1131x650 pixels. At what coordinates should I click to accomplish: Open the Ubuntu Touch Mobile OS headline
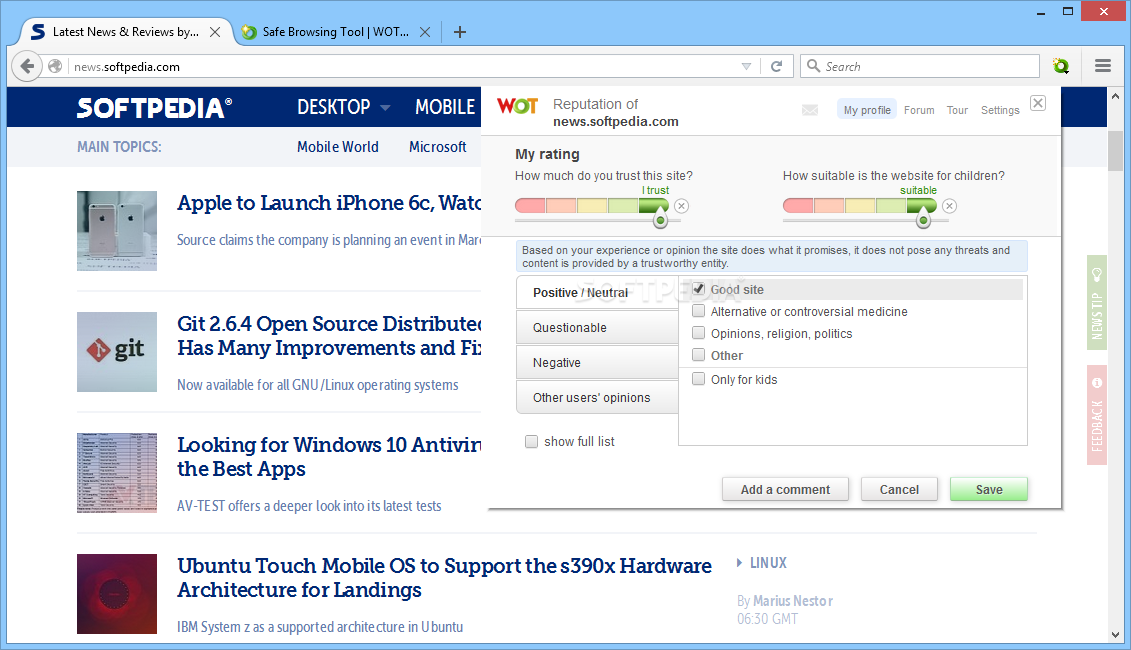point(444,577)
